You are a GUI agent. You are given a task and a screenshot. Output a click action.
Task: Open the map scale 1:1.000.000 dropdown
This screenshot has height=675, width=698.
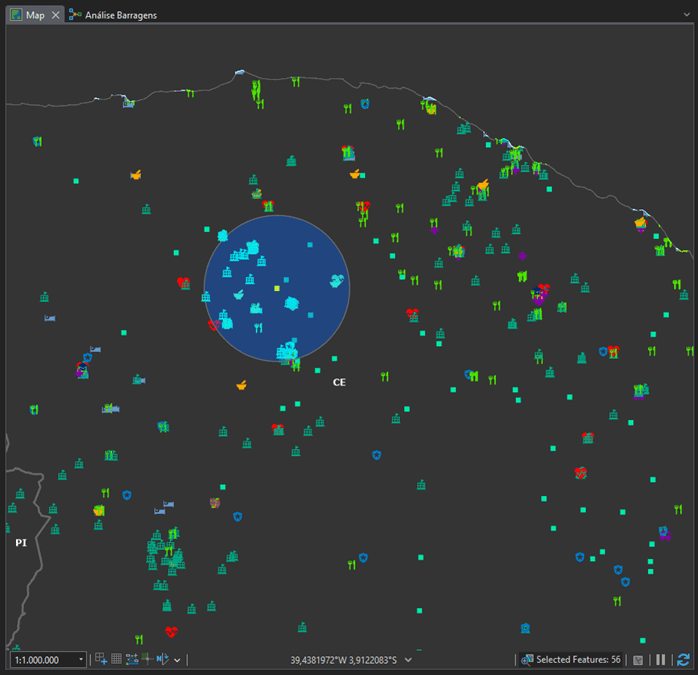(81, 660)
